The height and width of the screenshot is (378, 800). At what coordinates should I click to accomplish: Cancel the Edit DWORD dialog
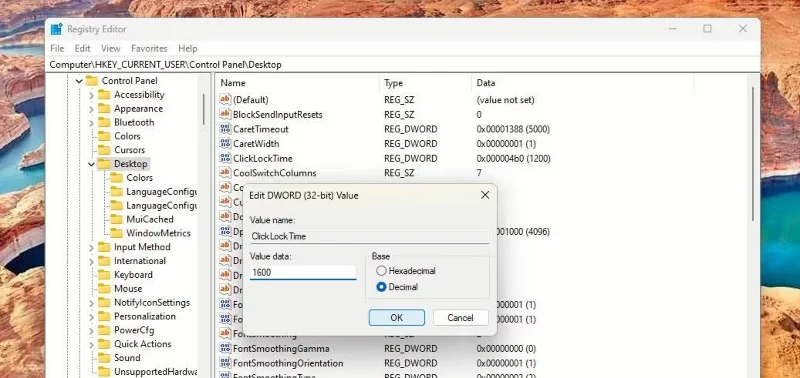[x=460, y=317]
